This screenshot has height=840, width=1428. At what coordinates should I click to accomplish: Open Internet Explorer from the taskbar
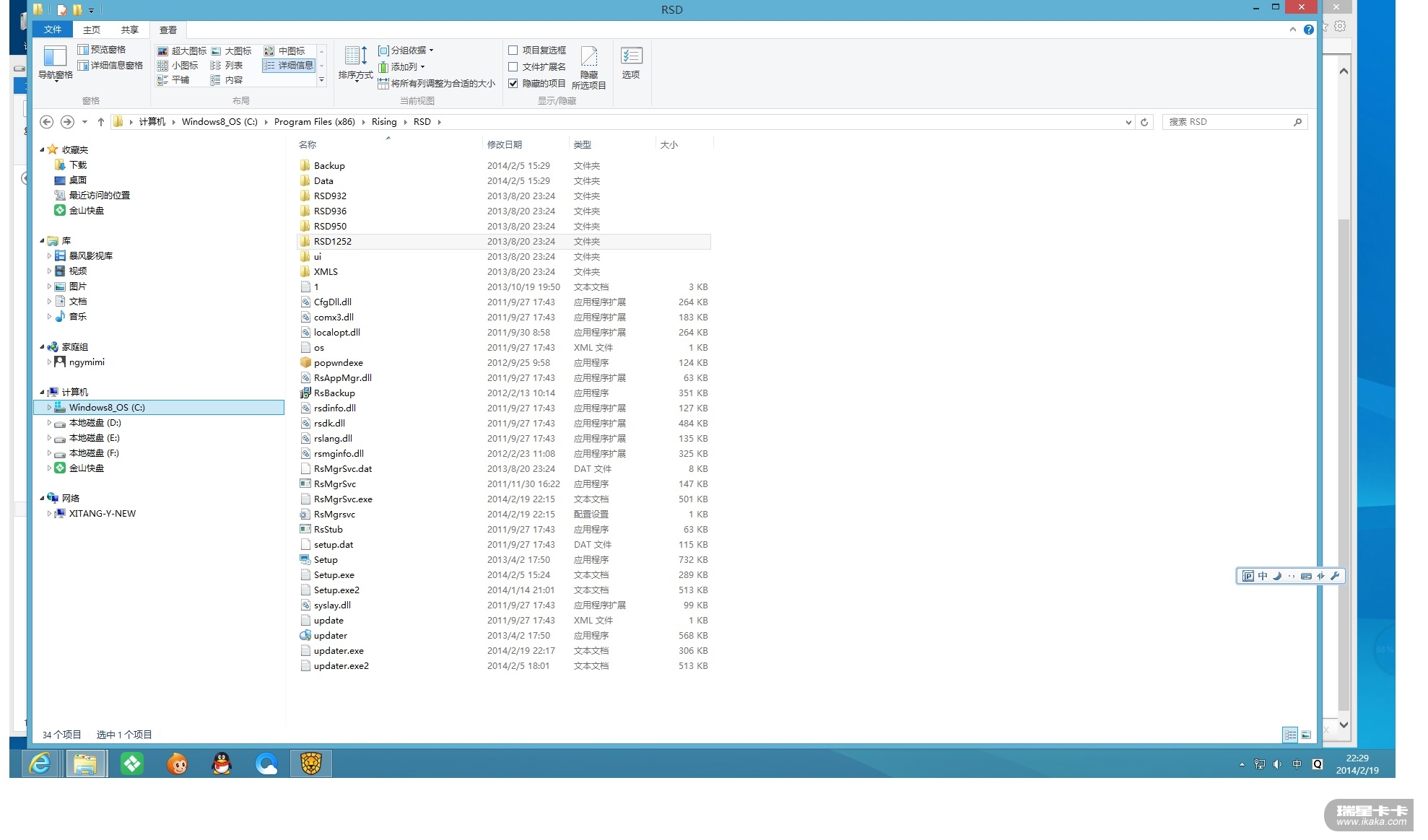pyautogui.click(x=40, y=763)
